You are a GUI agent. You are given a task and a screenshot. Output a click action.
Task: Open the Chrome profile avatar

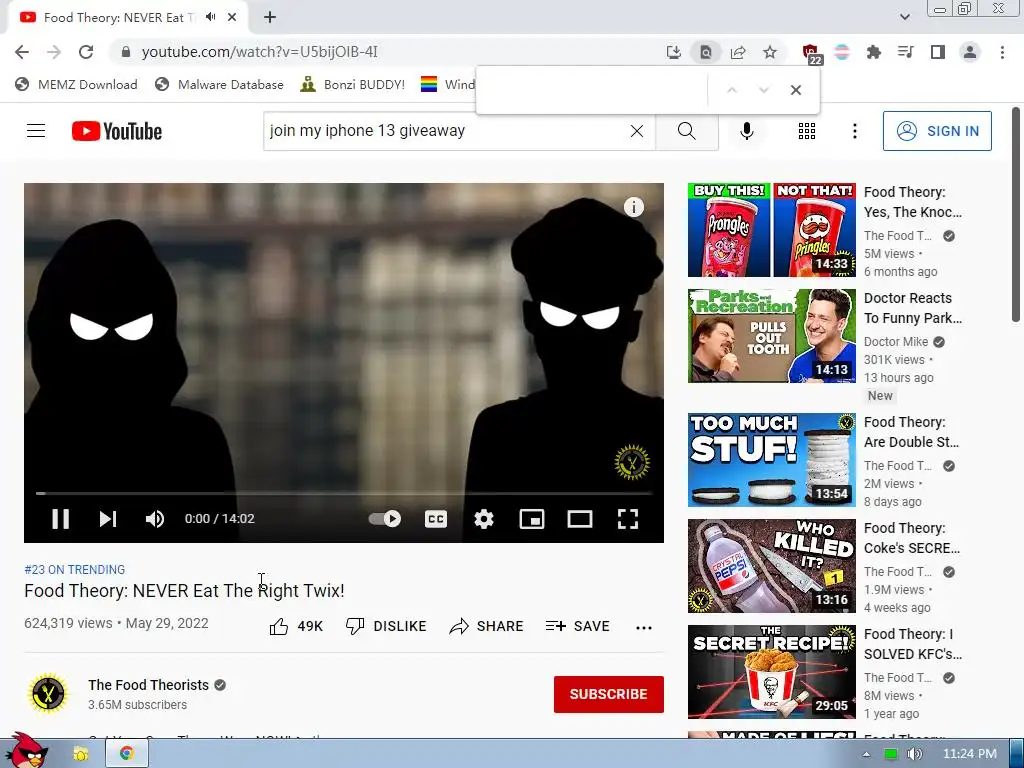[970, 52]
